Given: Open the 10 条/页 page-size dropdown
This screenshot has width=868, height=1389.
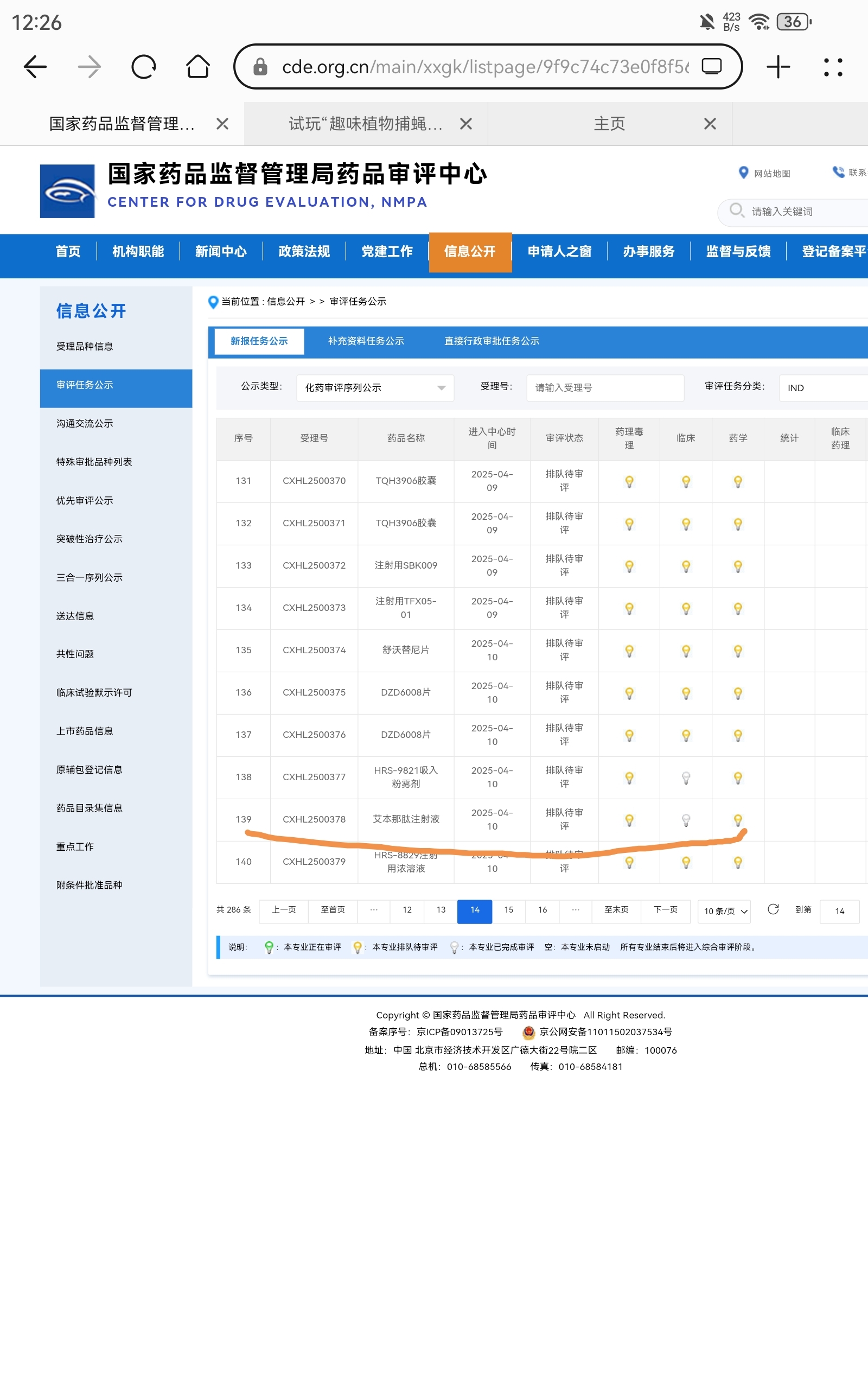Looking at the screenshot, I should [724, 911].
